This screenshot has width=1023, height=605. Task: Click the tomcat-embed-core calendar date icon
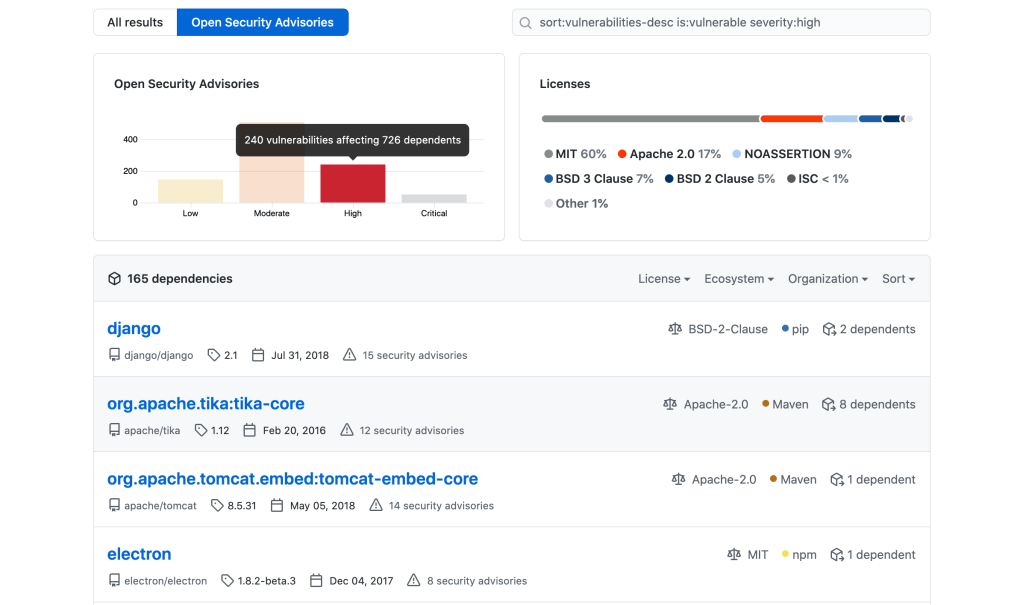pyautogui.click(x=275, y=506)
